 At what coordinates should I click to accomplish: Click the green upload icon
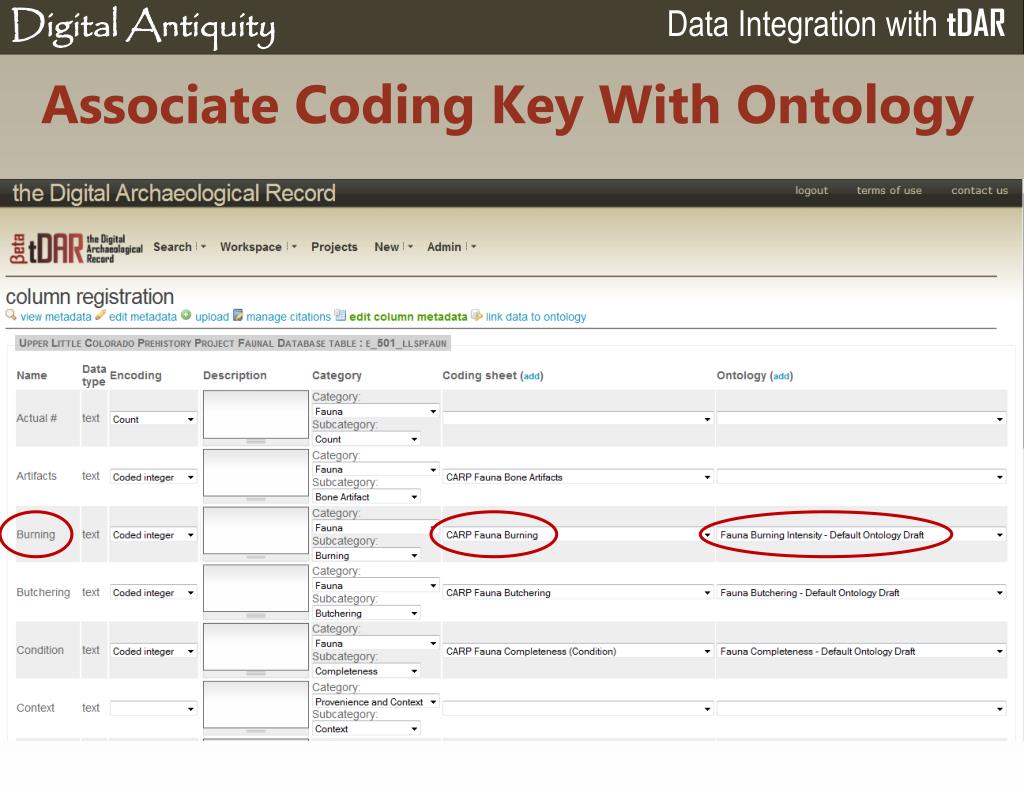tap(186, 315)
